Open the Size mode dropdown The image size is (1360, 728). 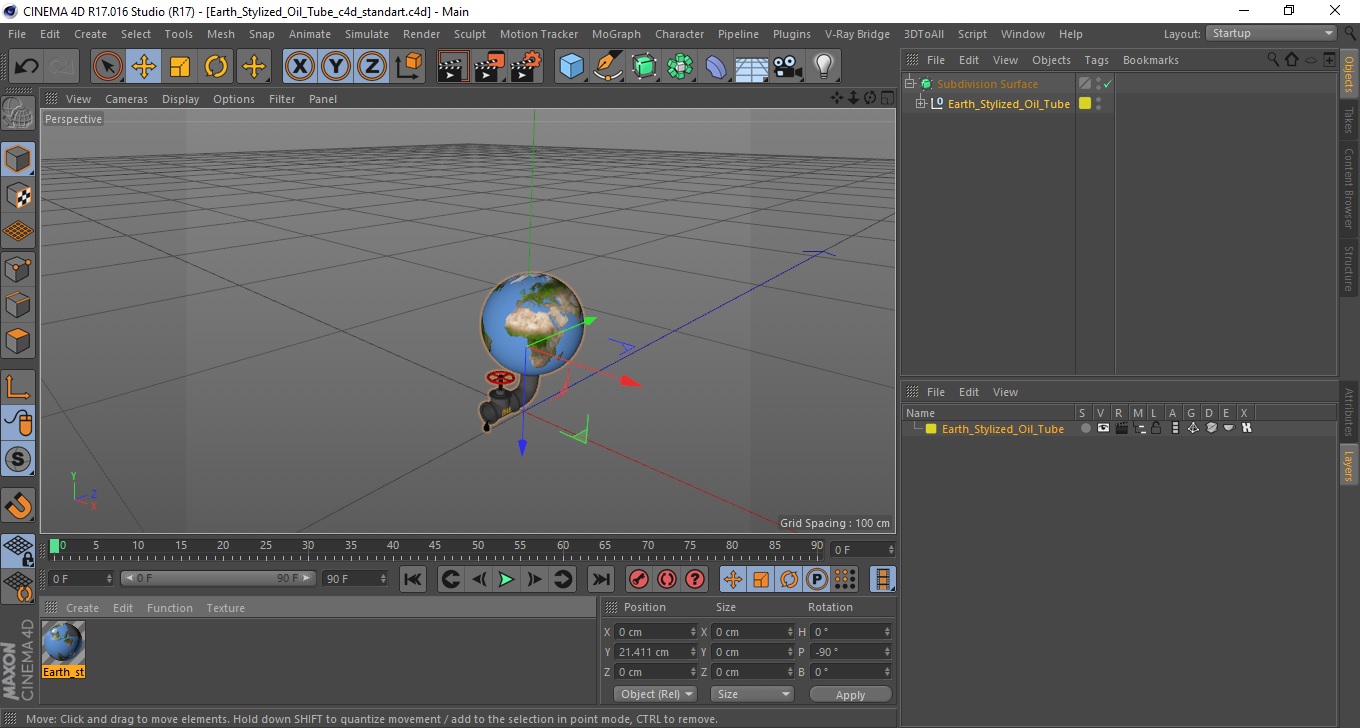tap(752, 694)
